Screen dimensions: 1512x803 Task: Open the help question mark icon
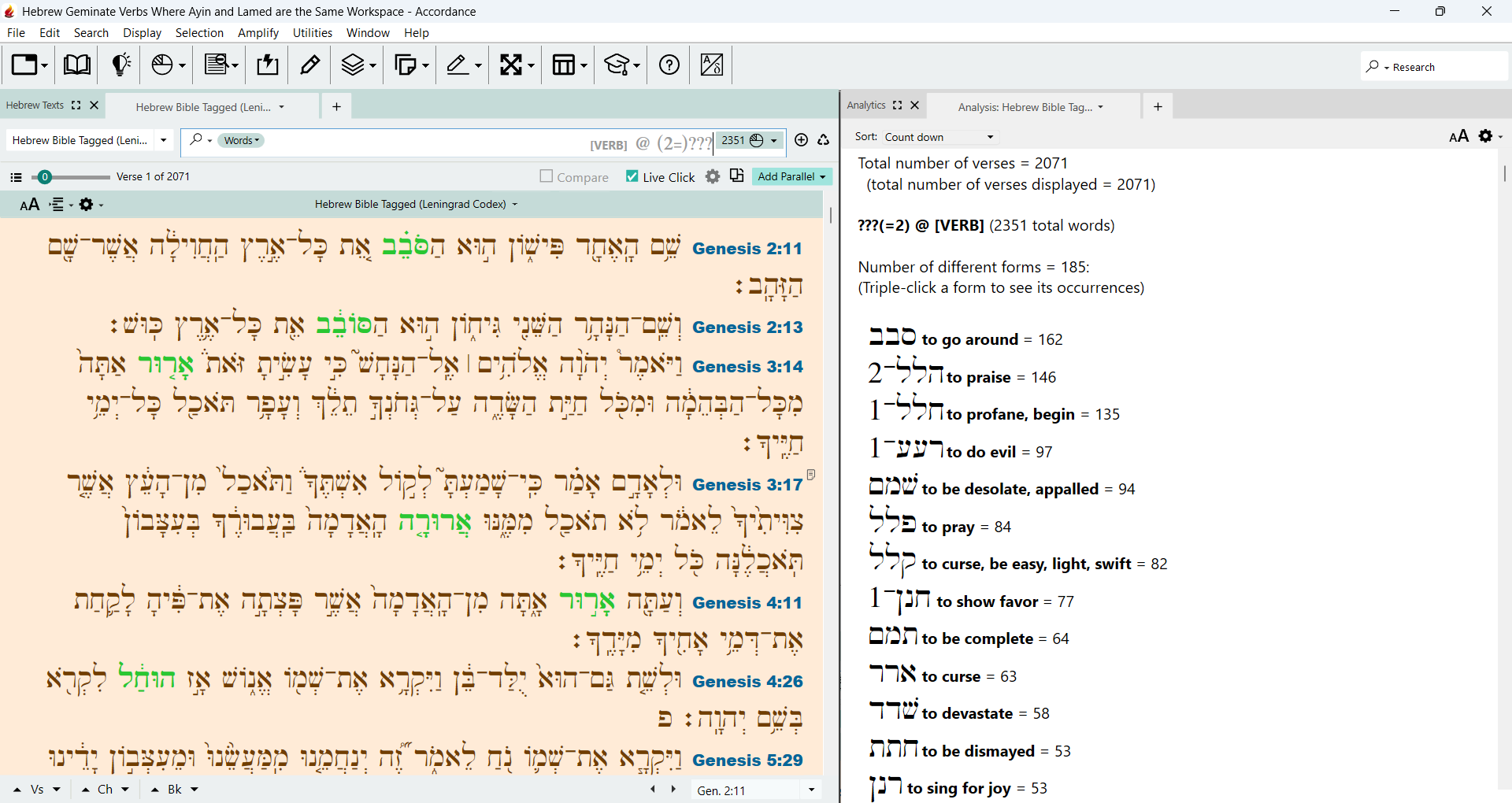tap(669, 65)
